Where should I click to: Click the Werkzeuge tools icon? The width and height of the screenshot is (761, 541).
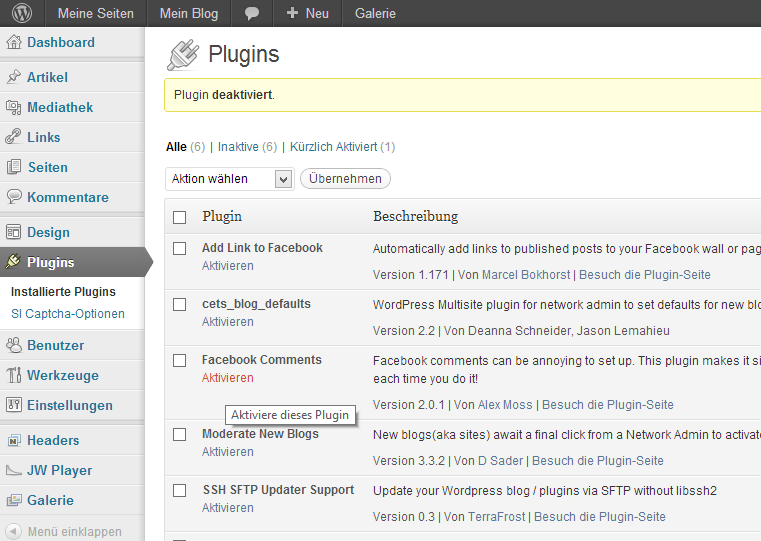(14, 375)
